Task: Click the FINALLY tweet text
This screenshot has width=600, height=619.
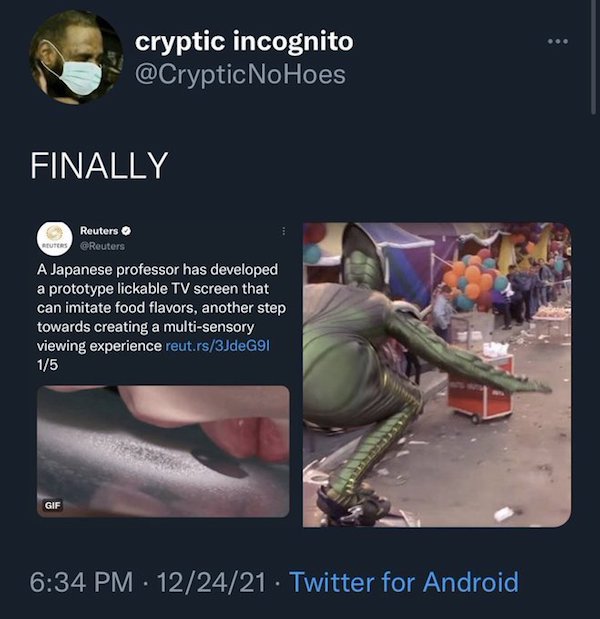Action: click(99, 164)
